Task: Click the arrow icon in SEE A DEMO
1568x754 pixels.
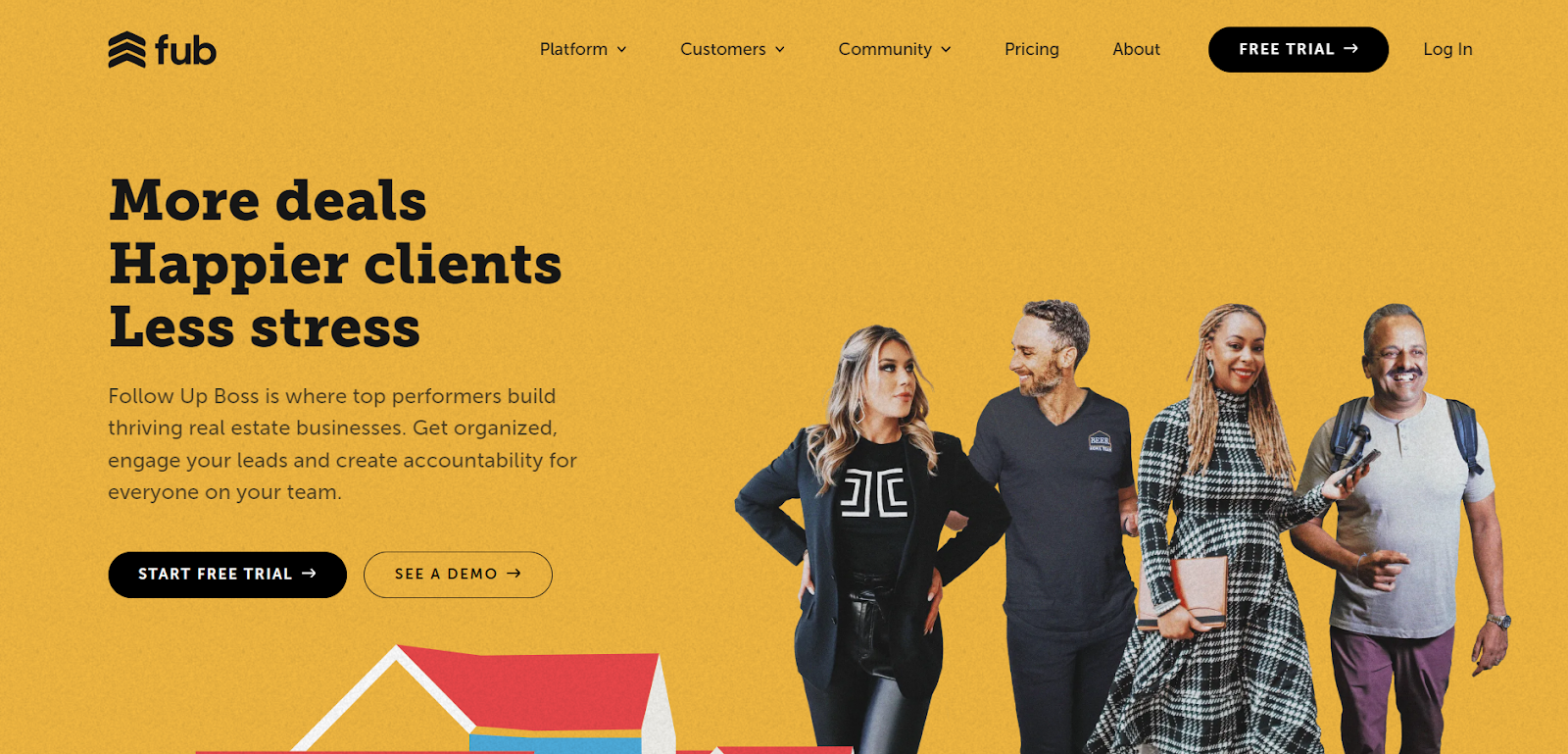Action: (x=514, y=574)
